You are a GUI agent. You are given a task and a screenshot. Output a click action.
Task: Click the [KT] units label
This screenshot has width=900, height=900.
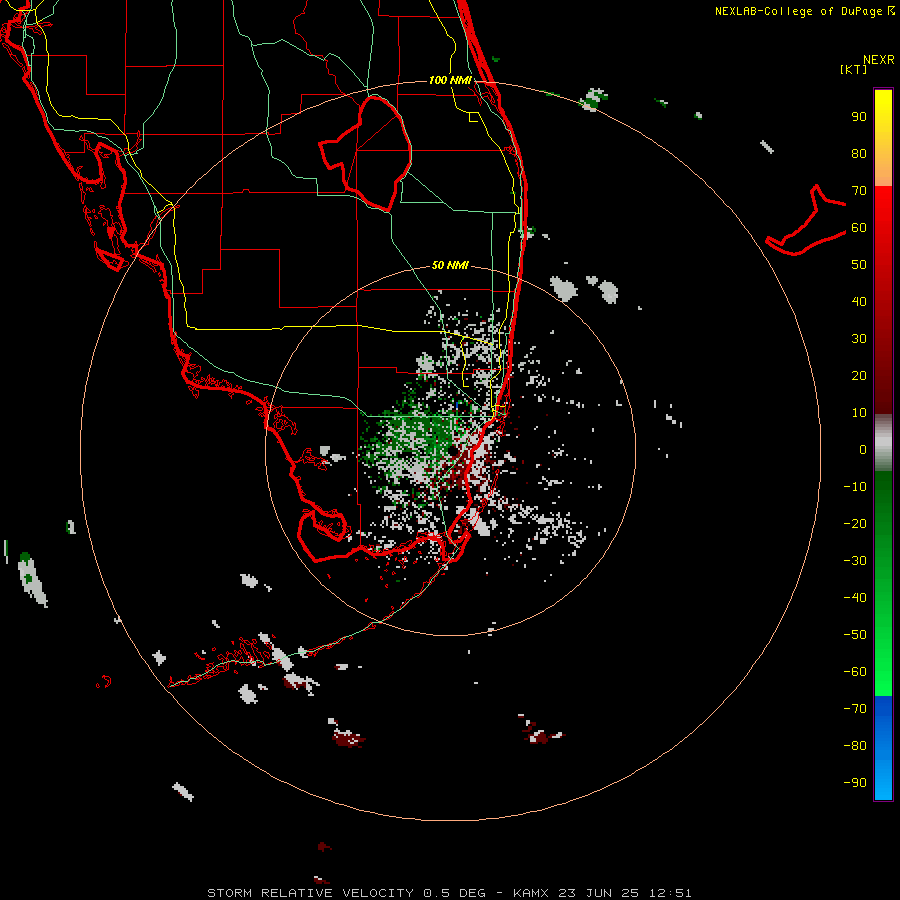coord(854,69)
